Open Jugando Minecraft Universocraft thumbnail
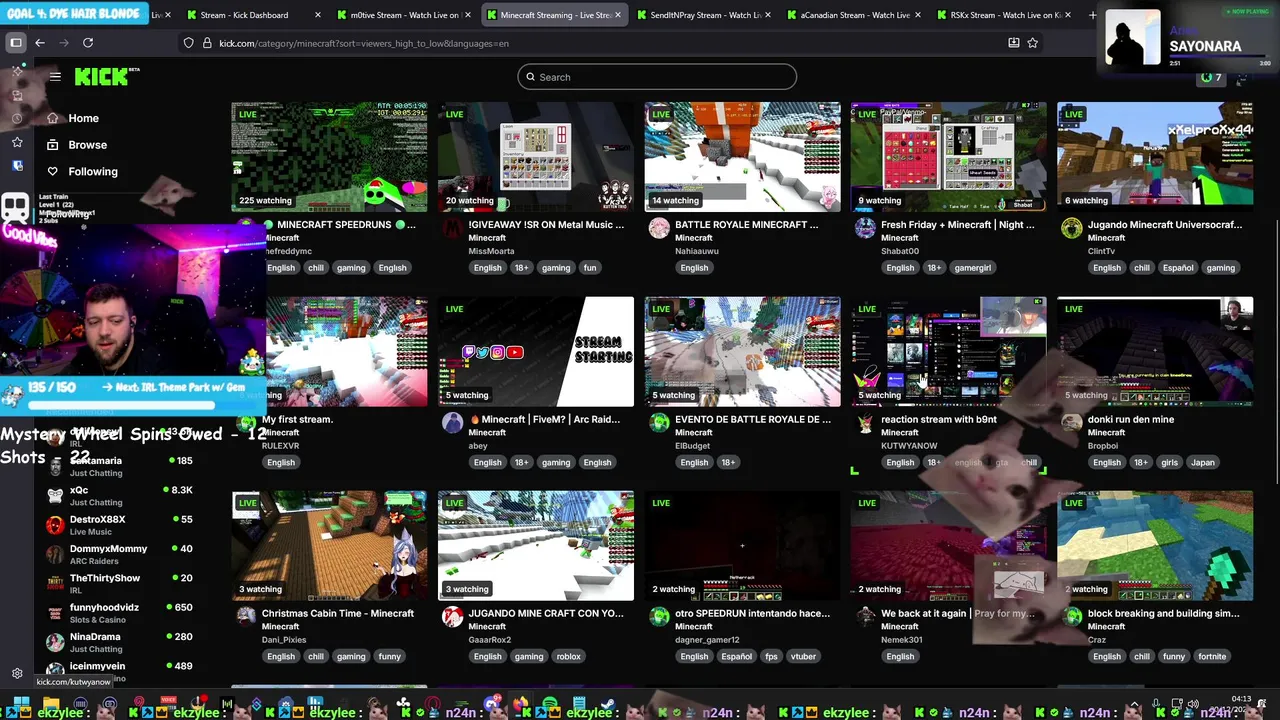The width and height of the screenshot is (1280, 720). point(1155,157)
